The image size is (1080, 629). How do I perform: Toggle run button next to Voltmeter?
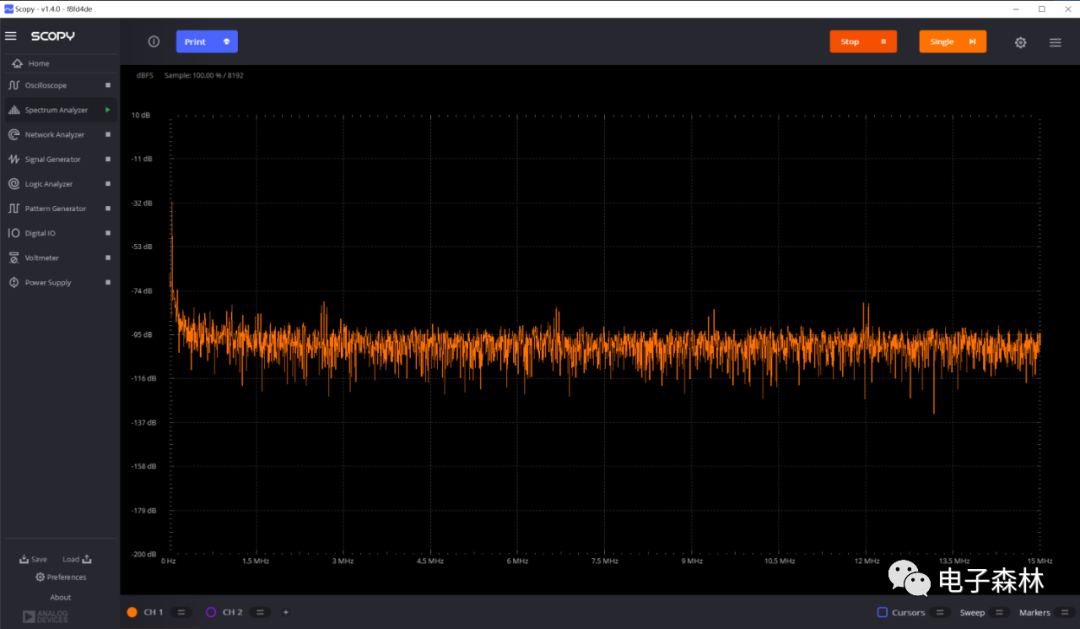tap(108, 258)
